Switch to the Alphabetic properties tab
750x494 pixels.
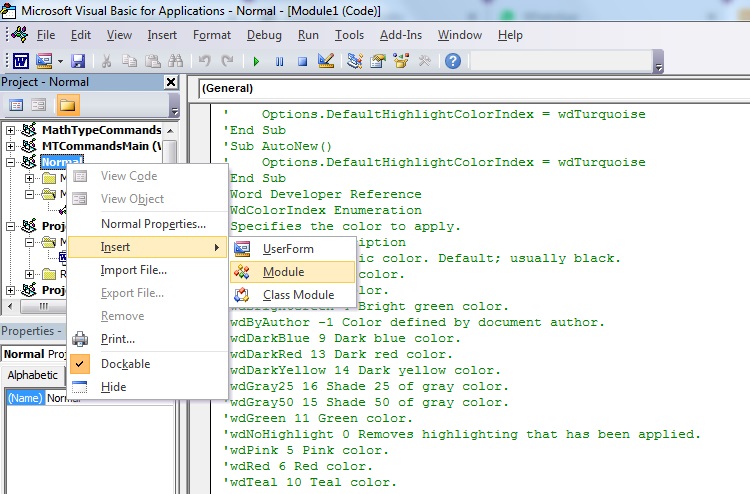tap(33, 375)
